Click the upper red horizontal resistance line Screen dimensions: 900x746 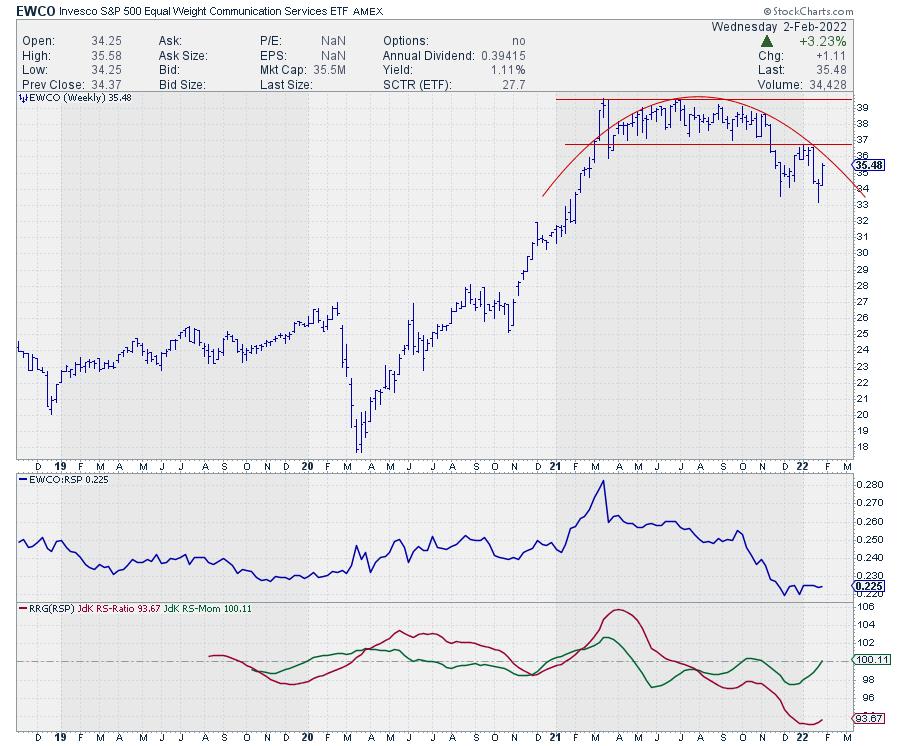click(700, 100)
